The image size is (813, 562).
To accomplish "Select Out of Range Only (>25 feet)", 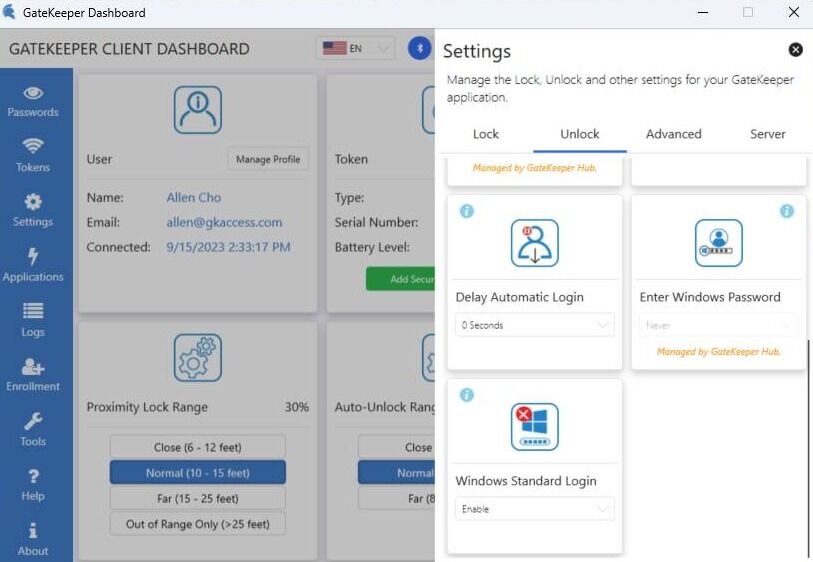I will (x=198, y=524).
